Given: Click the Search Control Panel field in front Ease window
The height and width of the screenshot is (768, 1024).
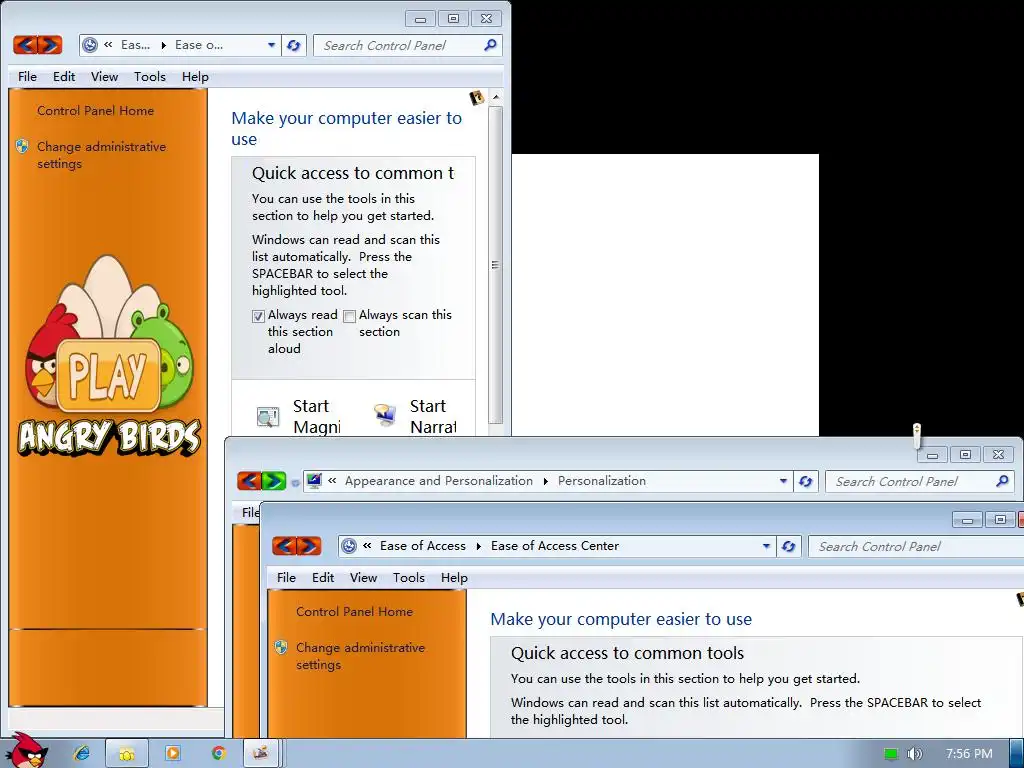Looking at the screenshot, I should click(914, 546).
